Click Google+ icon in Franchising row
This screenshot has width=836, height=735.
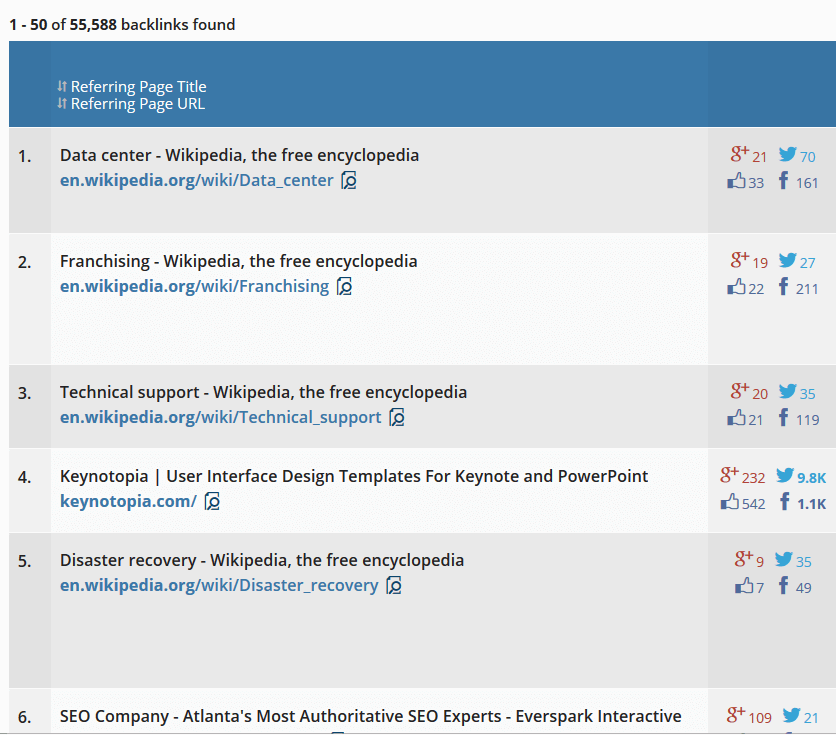(739, 260)
